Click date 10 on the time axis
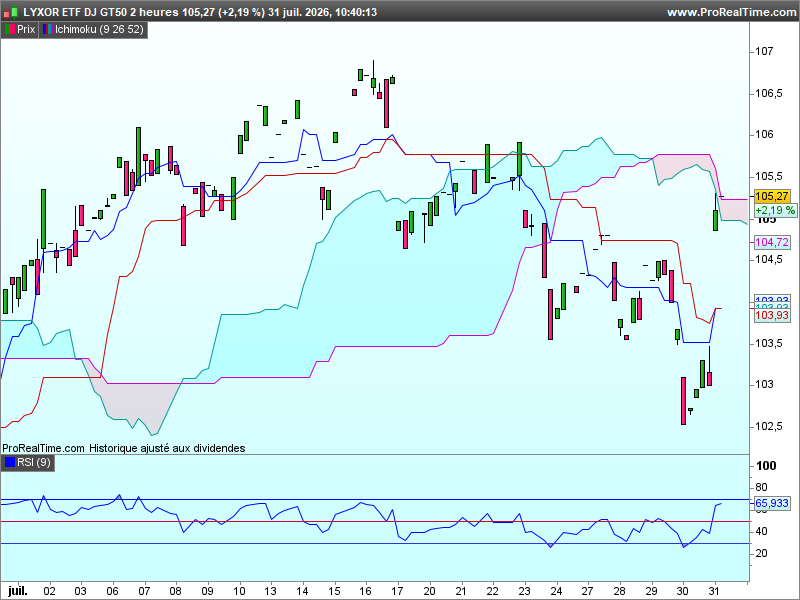Image resolution: width=800 pixels, height=600 pixels. [239, 591]
